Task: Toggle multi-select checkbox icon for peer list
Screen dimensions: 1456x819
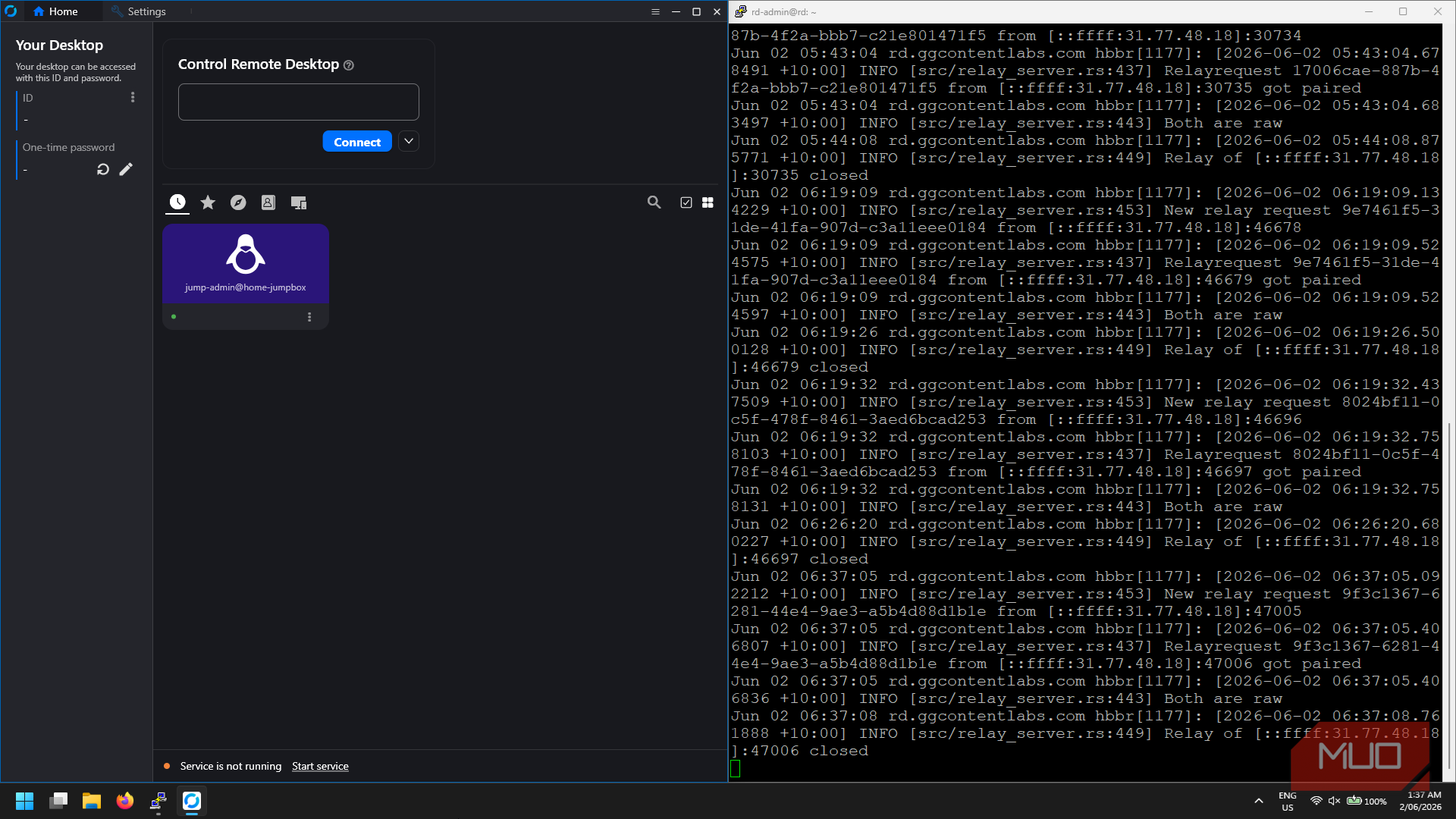Action: [686, 202]
